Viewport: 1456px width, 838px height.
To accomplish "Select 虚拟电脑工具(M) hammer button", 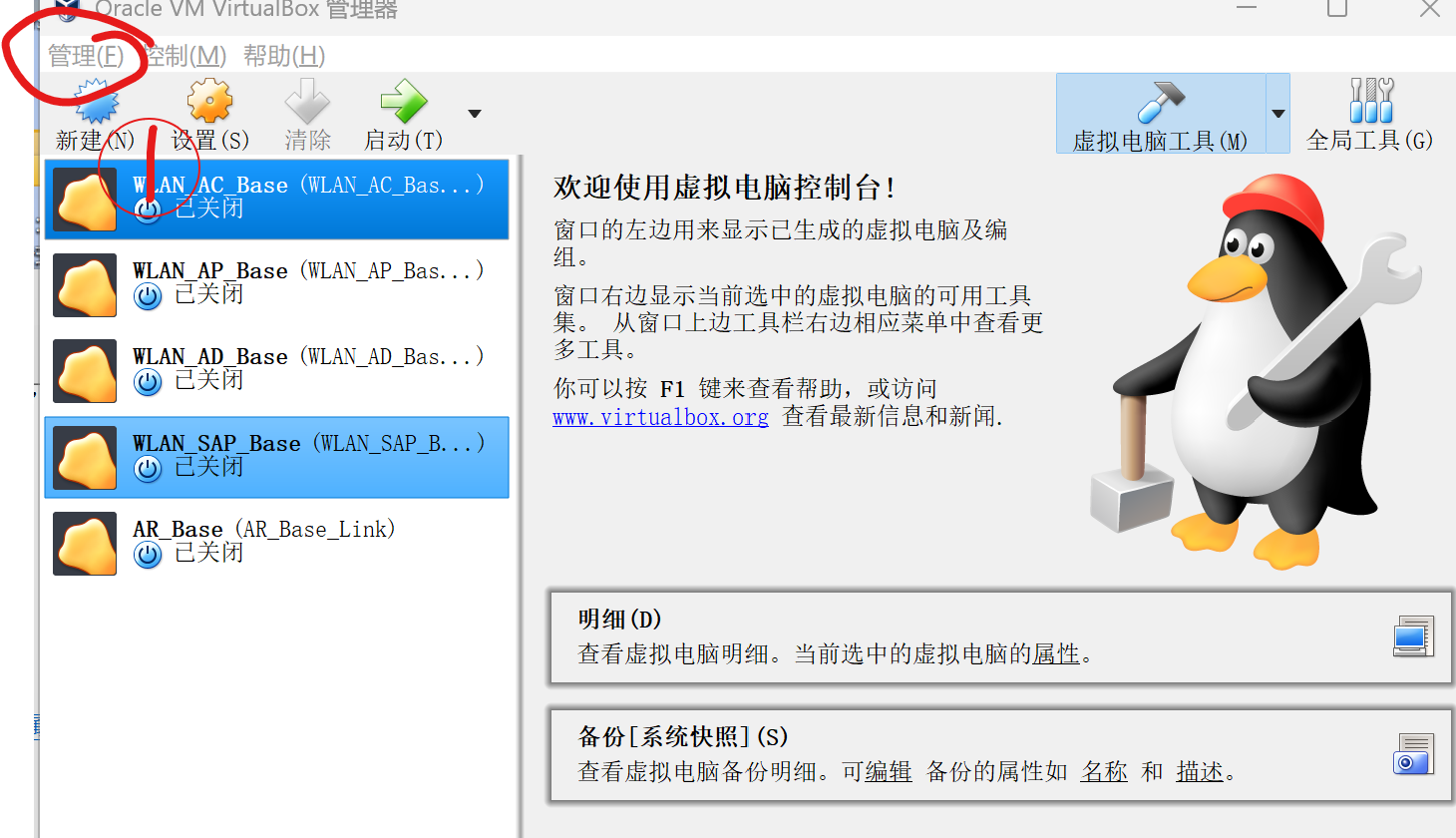I will coord(1161,114).
